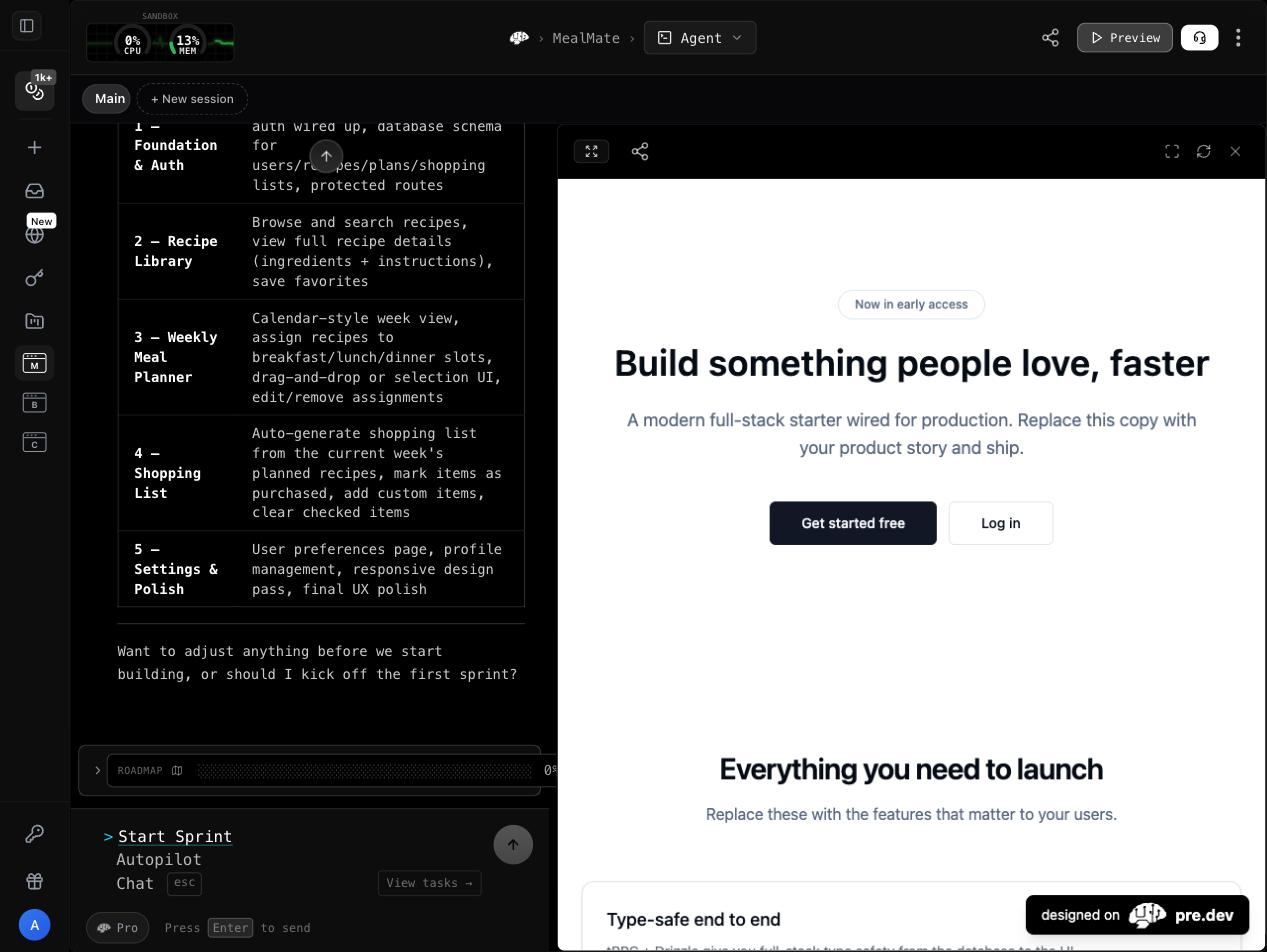This screenshot has width=1267, height=952.
Task: Click 'Build something people love, faster' heading
Action: 911,364
